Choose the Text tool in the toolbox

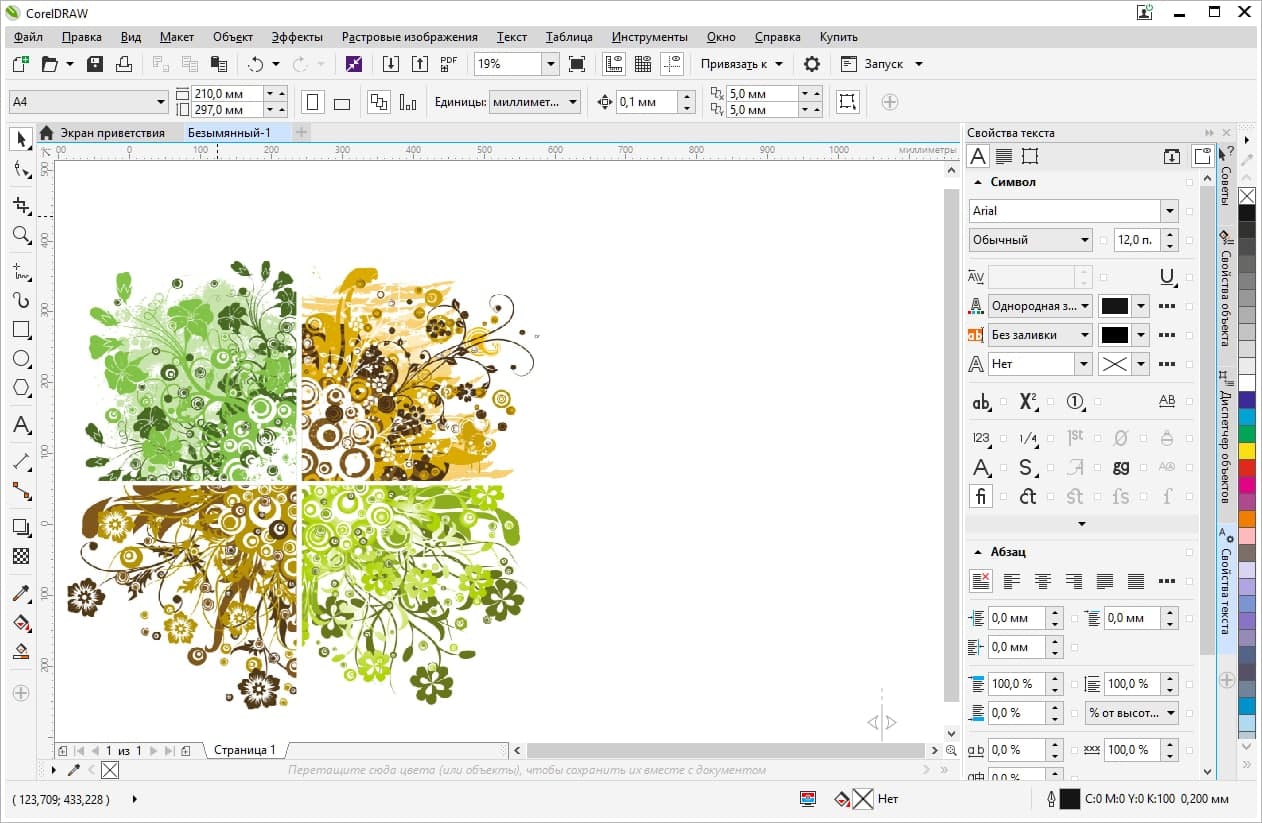pyautogui.click(x=21, y=426)
